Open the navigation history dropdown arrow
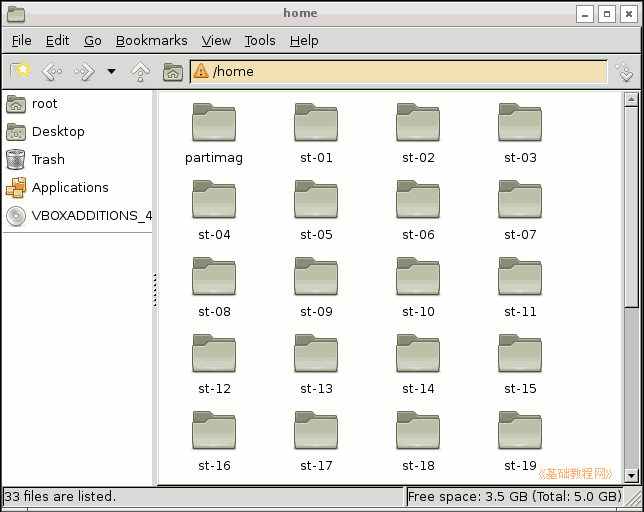Screen dimensions: 644x512 pos(111,71)
